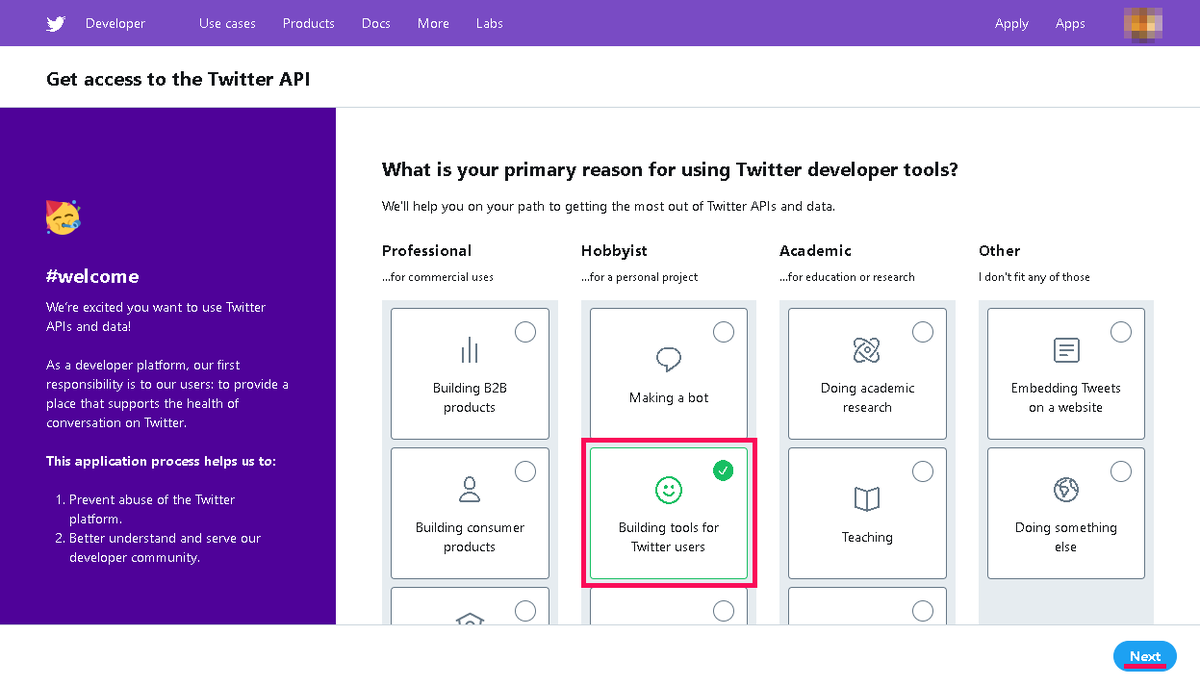Viewport: 1200px width, 686px height.
Task: Click the Building B2B products label
Action: [469, 398]
